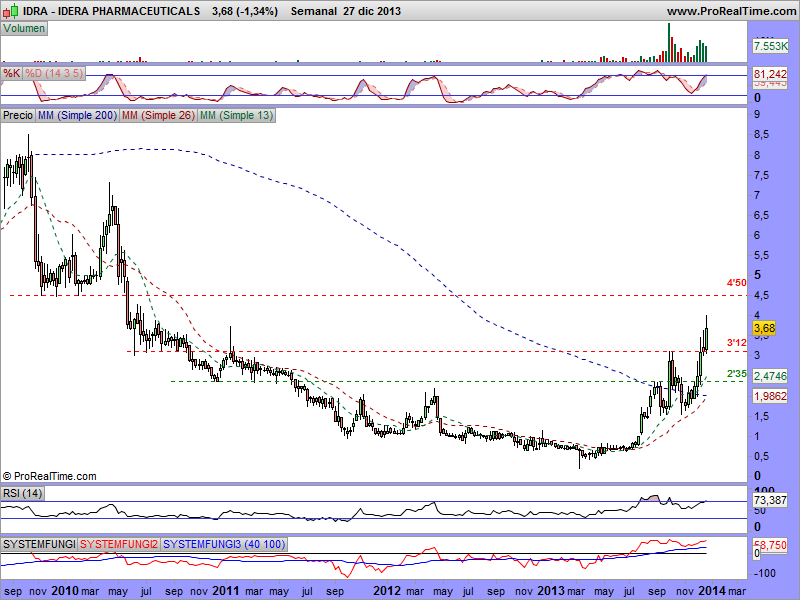Click the SYSTEMFUNGI indicator label
Image resolution: width=800 pixels, height=600 pixels.
(x=39, y=544)
